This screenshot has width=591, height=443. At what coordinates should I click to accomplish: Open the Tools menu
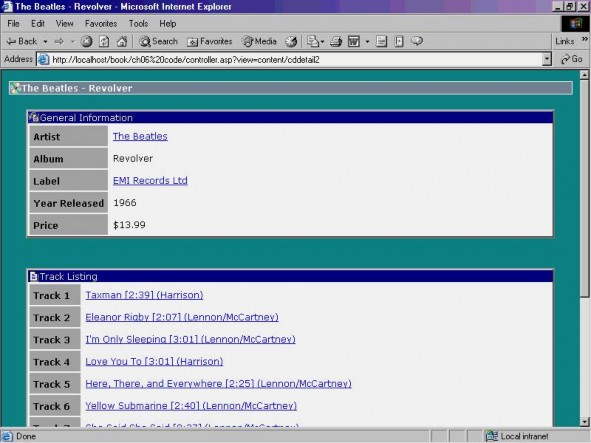tap(138, 24)
